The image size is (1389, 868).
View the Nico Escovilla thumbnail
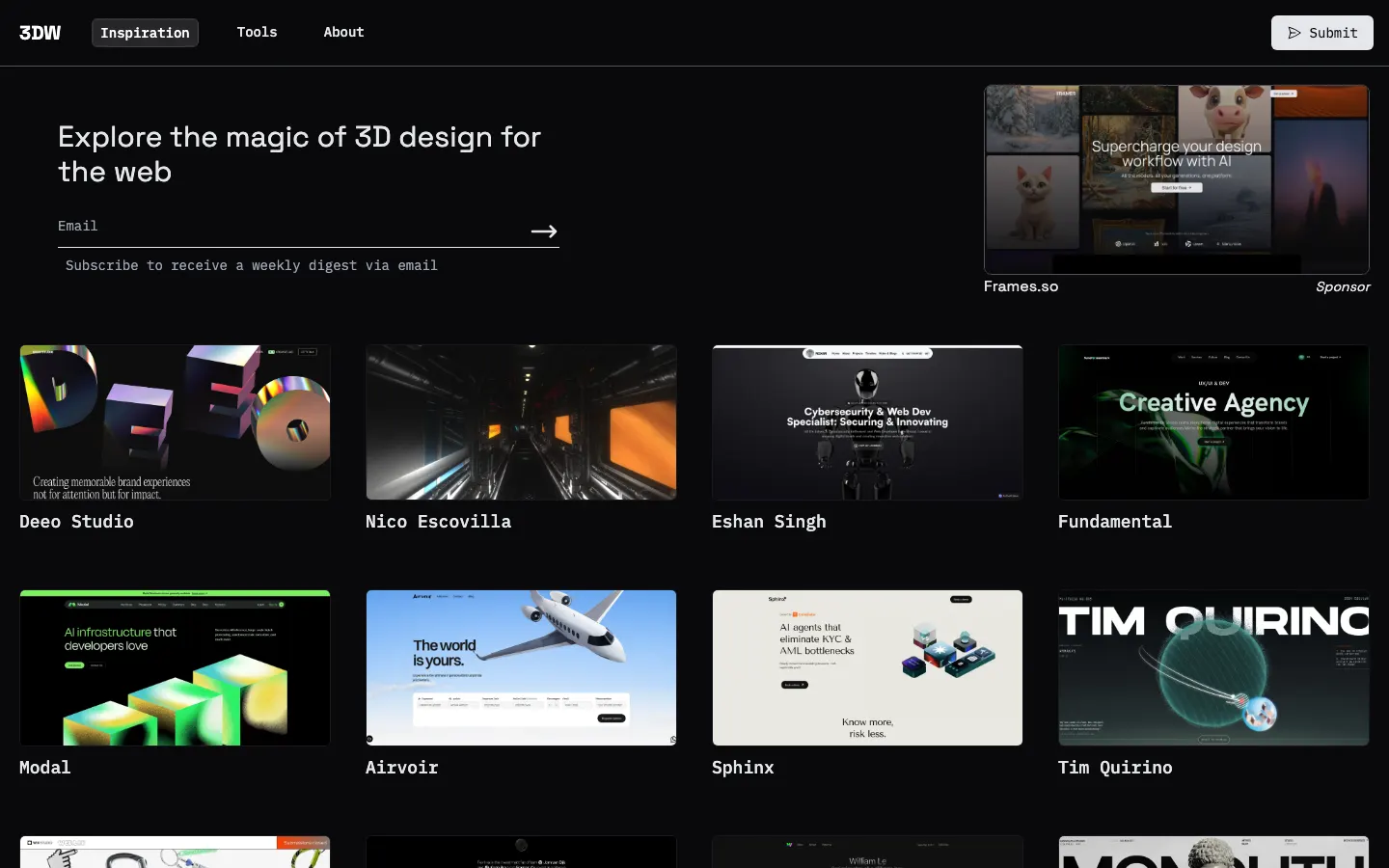521,422
